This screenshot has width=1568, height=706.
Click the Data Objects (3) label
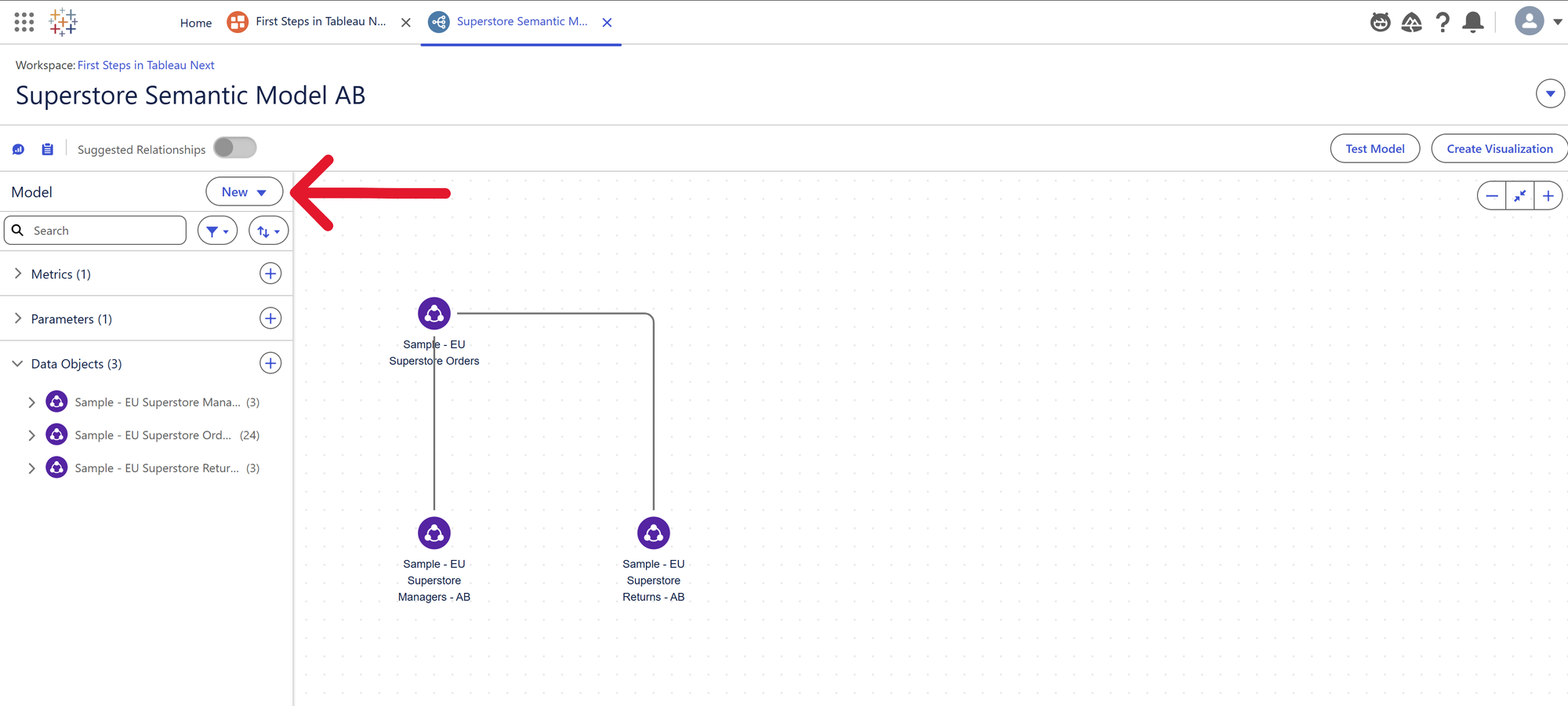pos(77,363)
